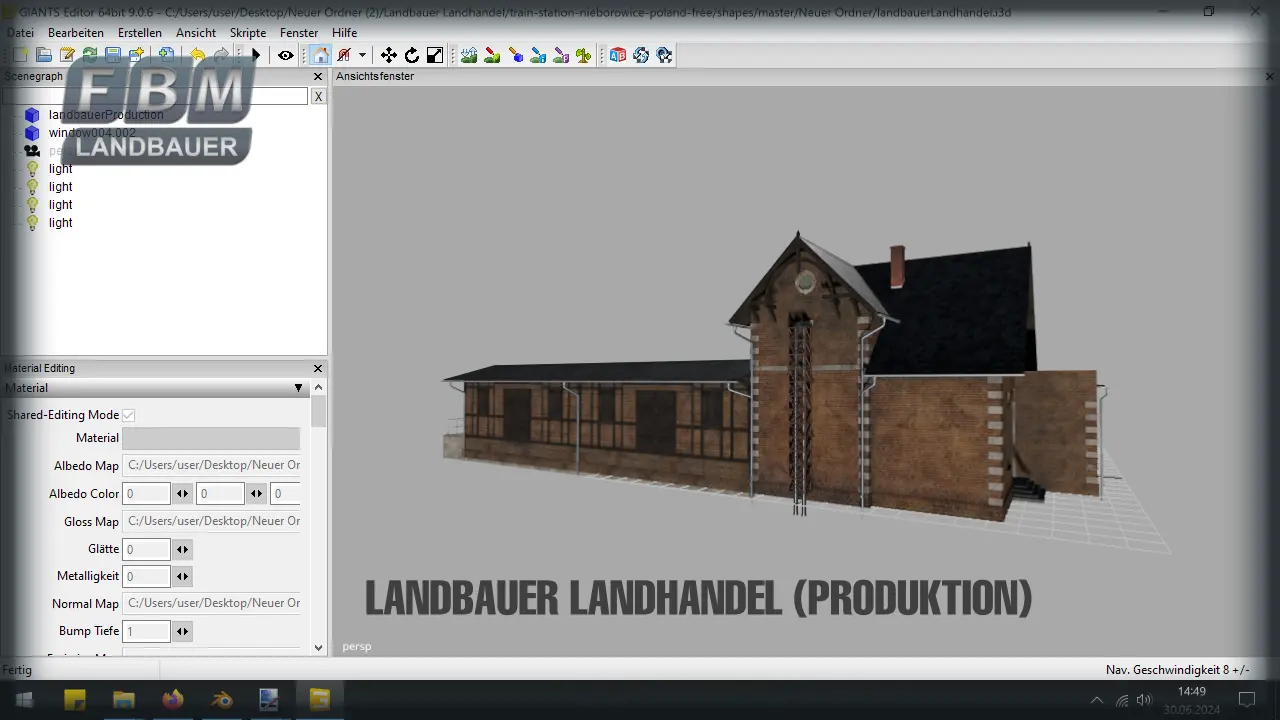Click the last gear toolbar icon

pos(664,55)
